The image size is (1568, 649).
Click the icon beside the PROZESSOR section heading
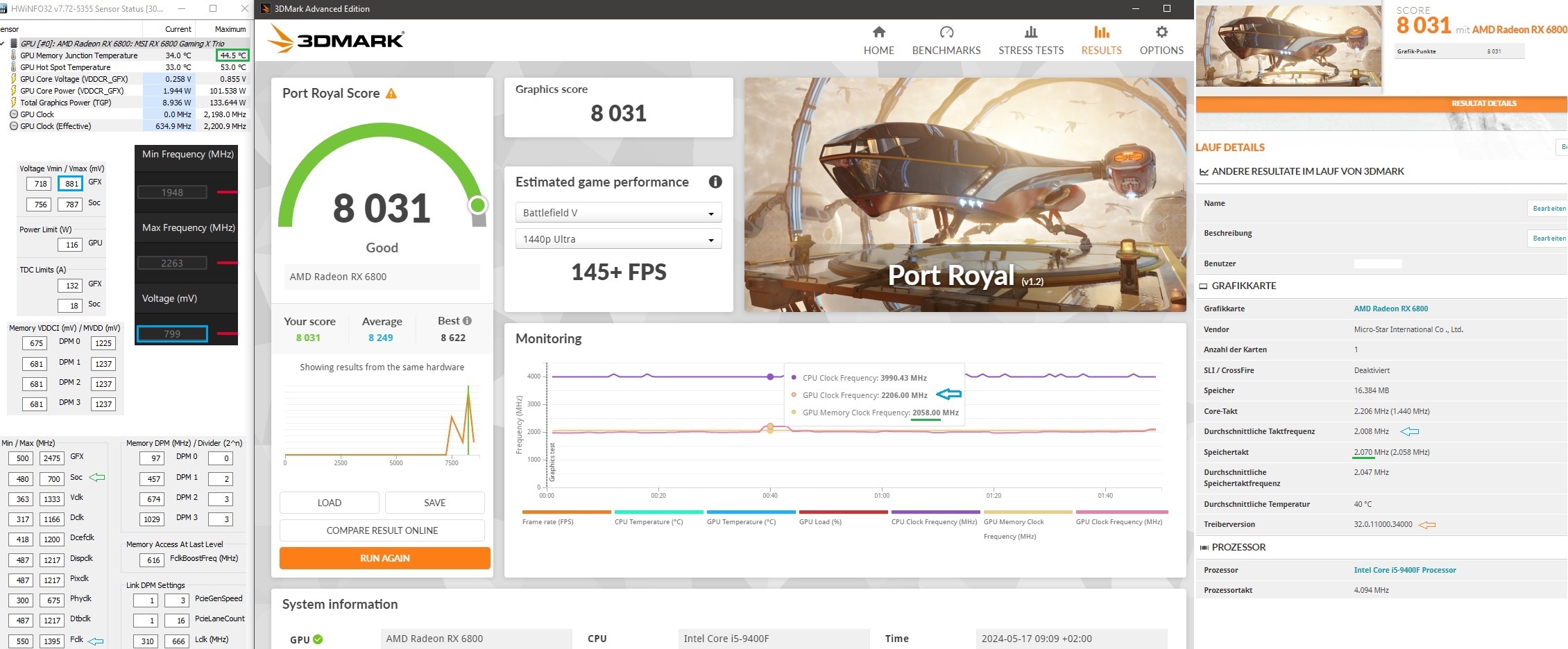pyautogui.click(x=1204, y=547)
